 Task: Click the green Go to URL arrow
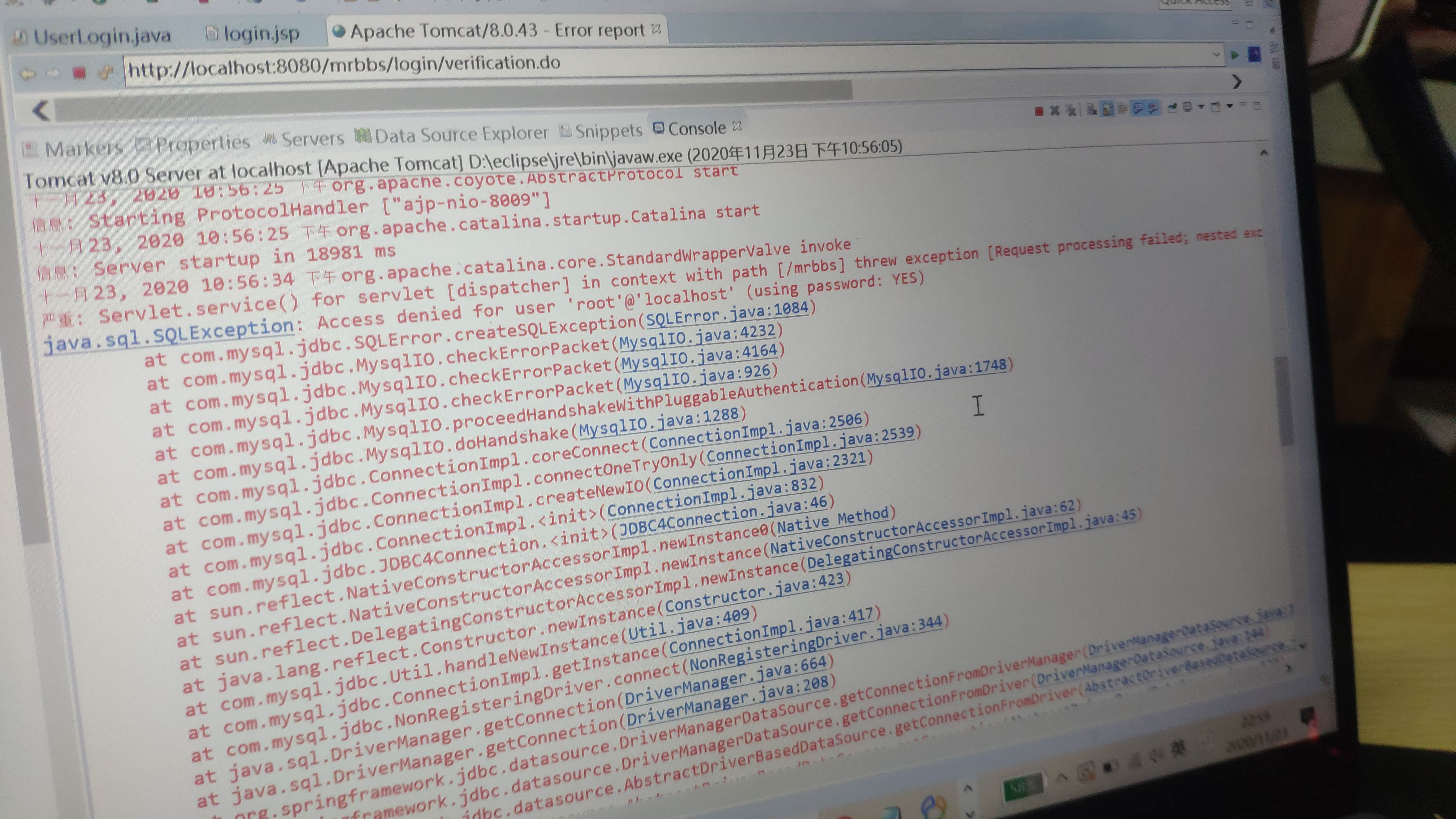click(x=1234, y=55)
